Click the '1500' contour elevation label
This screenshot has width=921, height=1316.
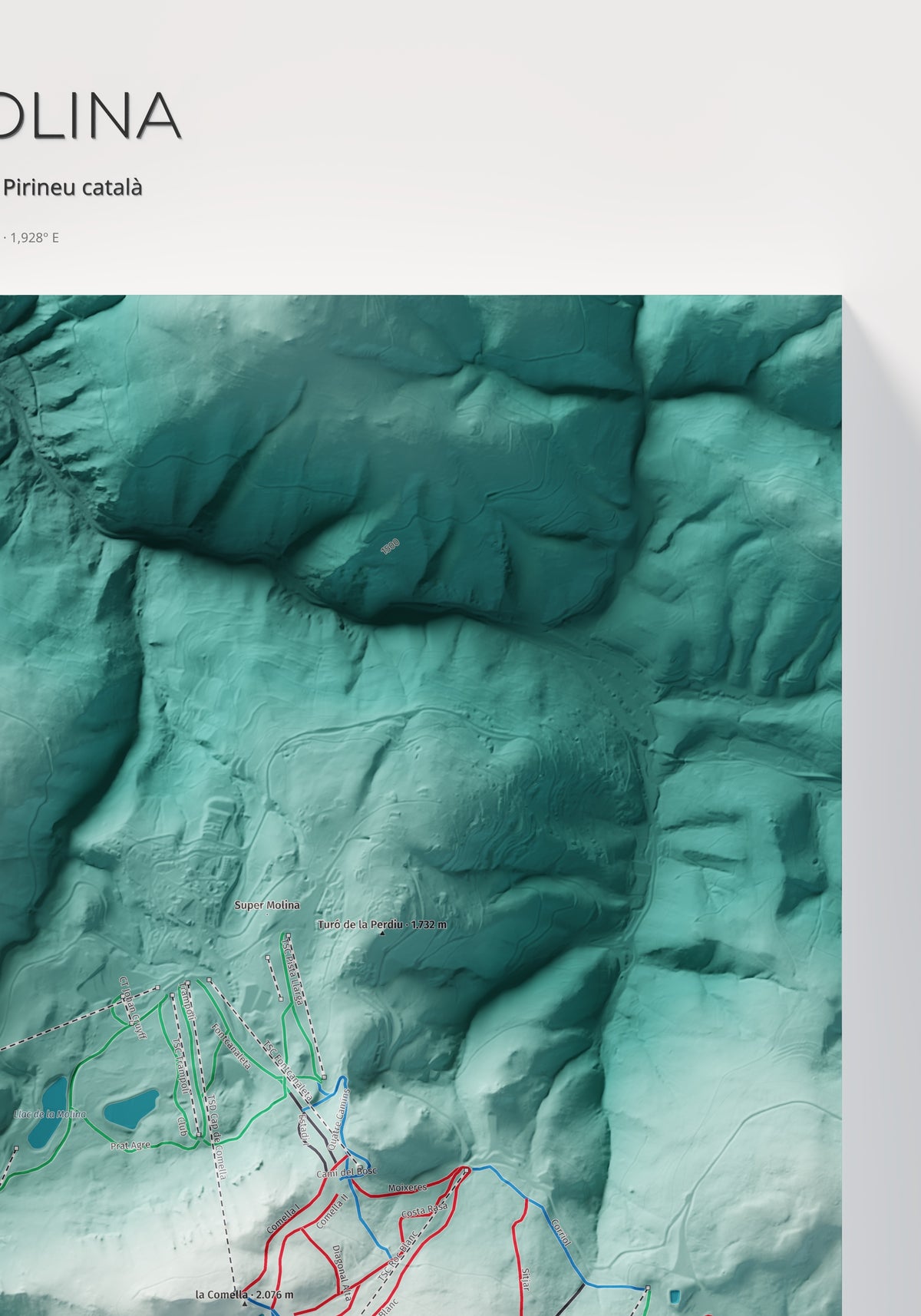click(390, 547)
